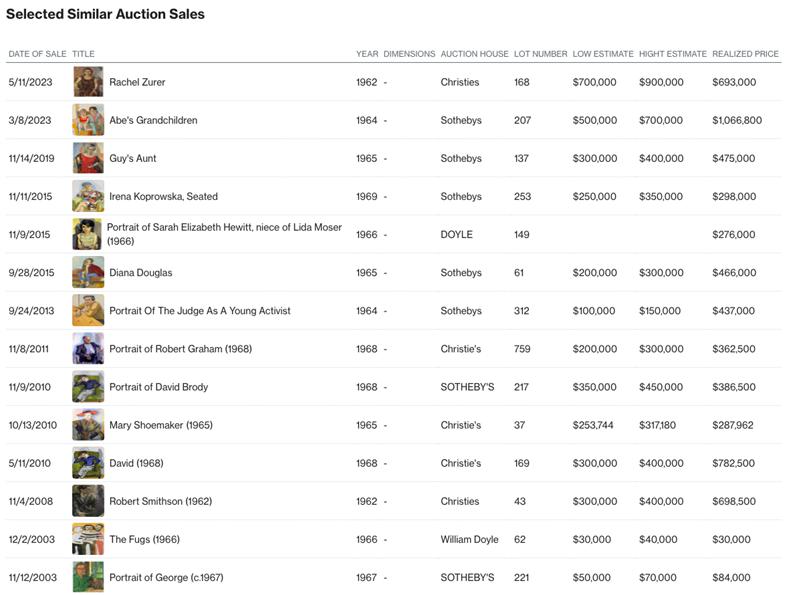Open the Portrait of David Brody thumbnail
Viewport: 787px width, 595px height.
point(88,387)
